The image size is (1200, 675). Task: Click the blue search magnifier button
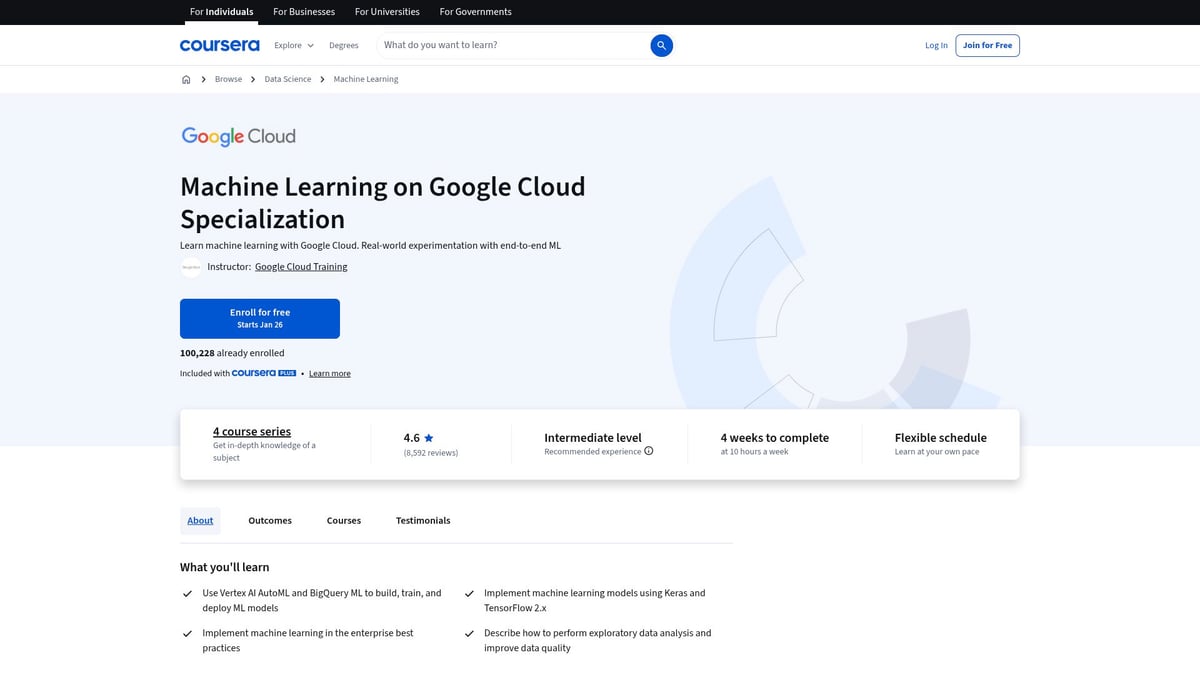pos(661,45)
